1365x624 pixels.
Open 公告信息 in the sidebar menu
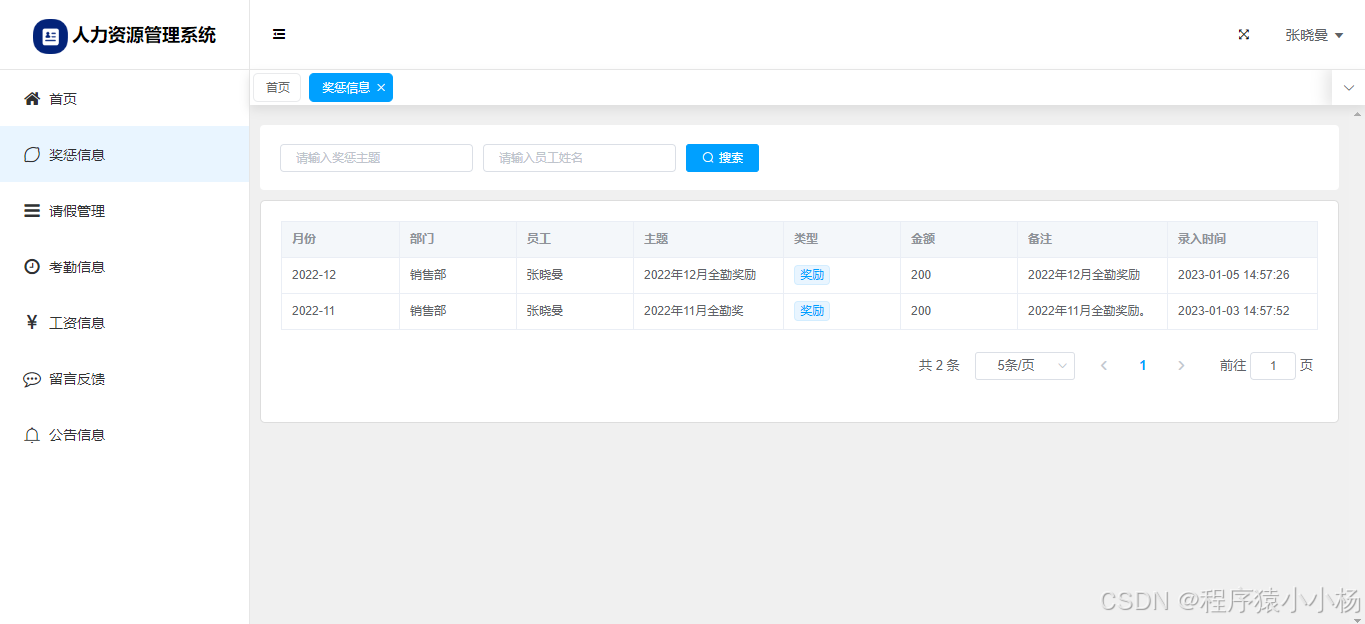pos(124,435)
